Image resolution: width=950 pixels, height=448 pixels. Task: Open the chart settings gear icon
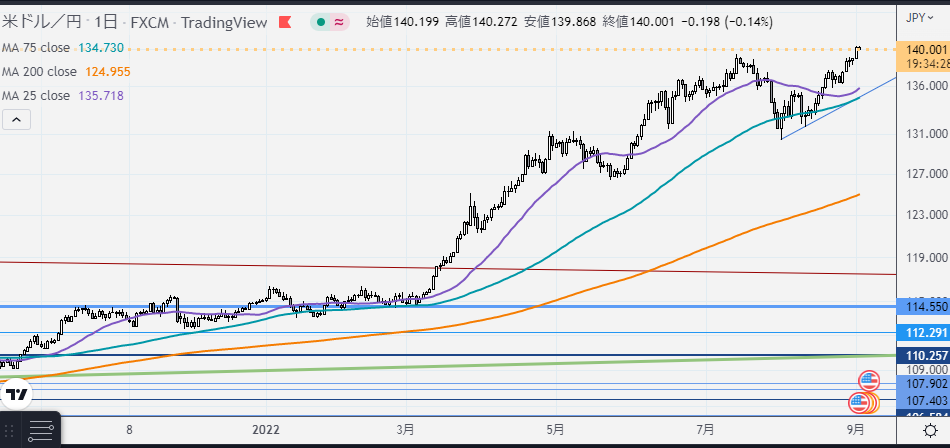[931, 431]
